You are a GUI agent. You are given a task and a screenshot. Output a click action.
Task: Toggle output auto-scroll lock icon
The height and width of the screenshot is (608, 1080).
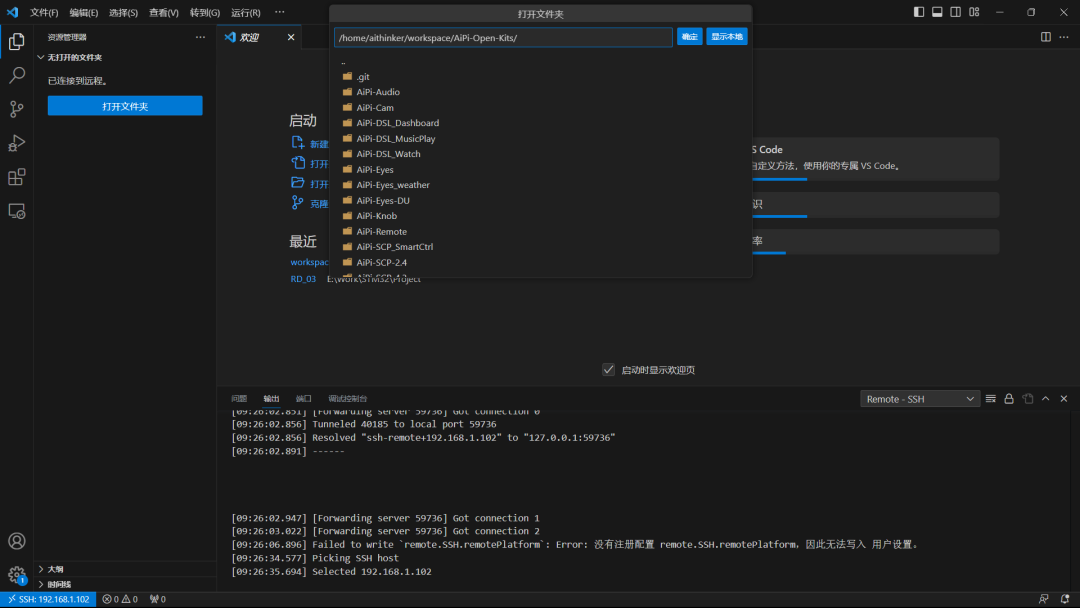pyautogui.click(x=1009, y=399)
